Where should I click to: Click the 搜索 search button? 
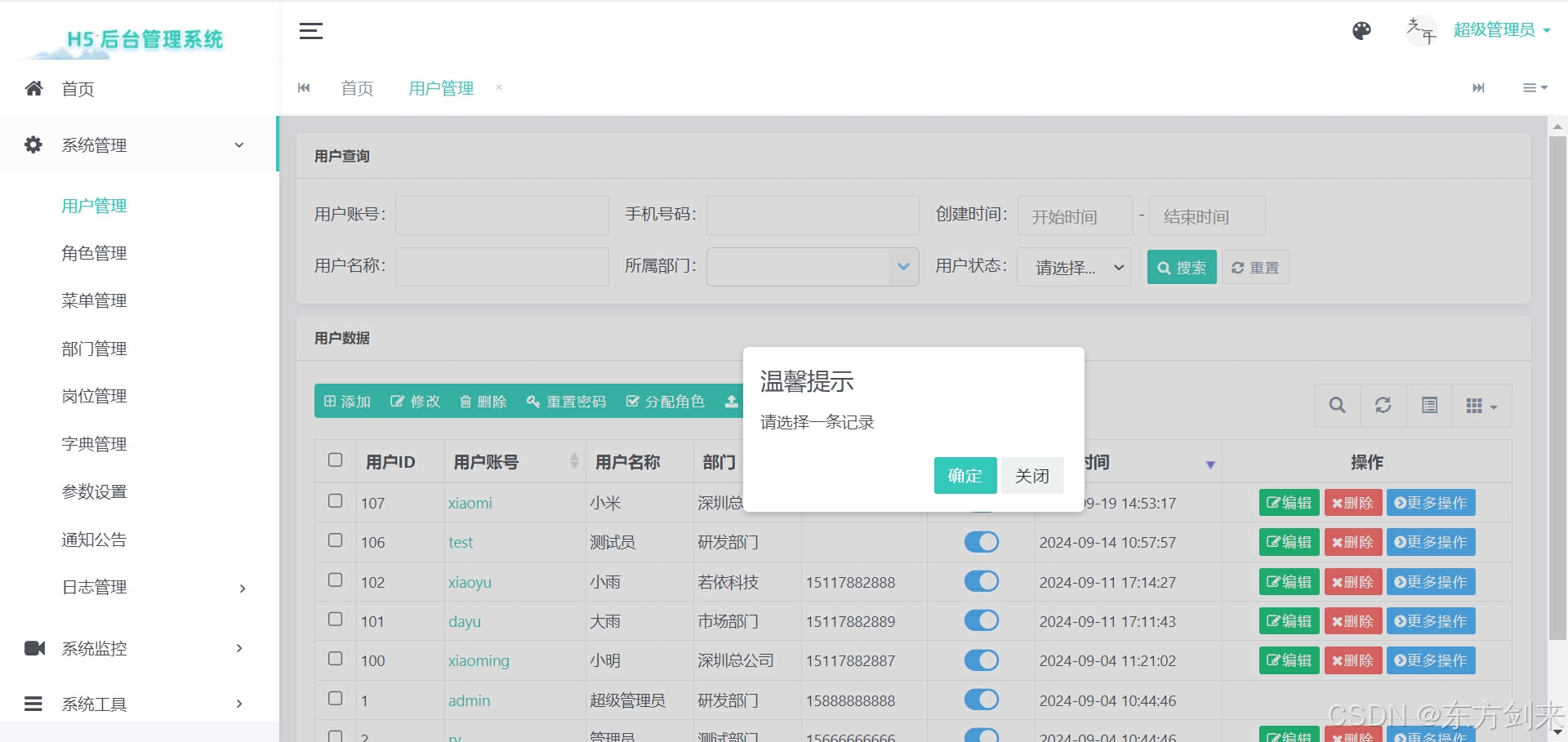pyautogui.click(x=1182, y=267)
